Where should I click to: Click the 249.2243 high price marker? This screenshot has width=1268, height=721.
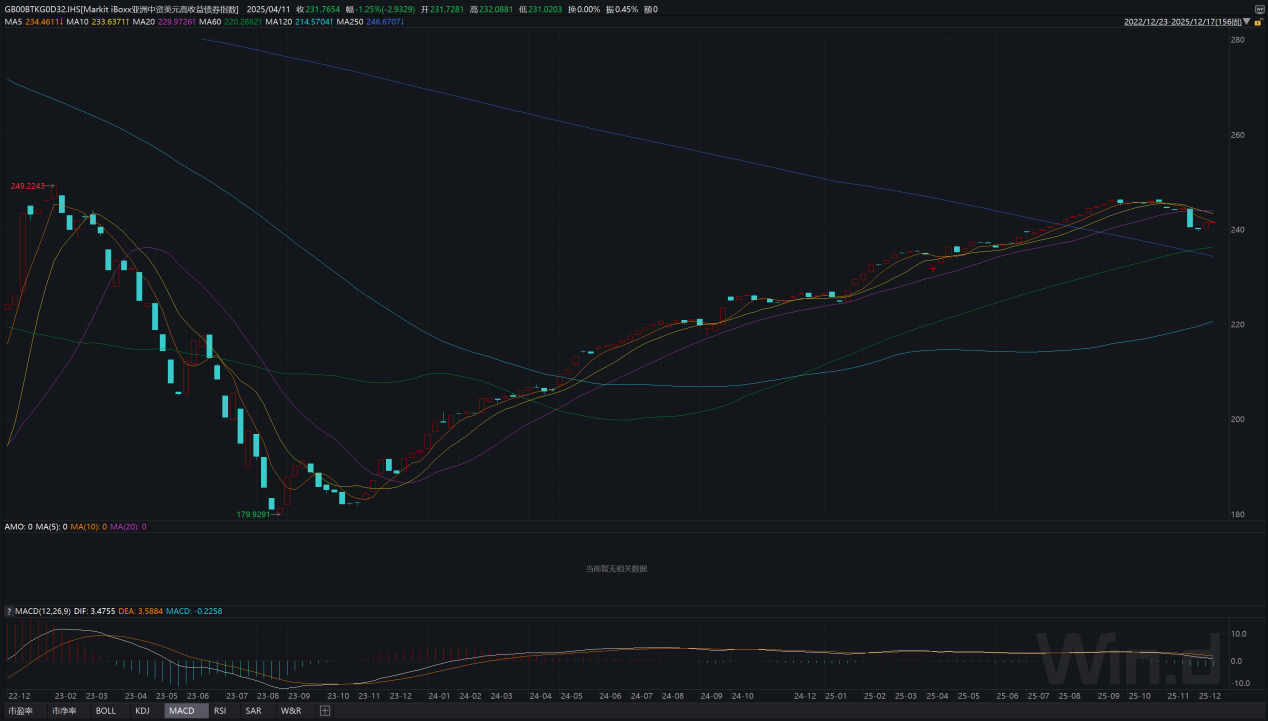(32, 186)
